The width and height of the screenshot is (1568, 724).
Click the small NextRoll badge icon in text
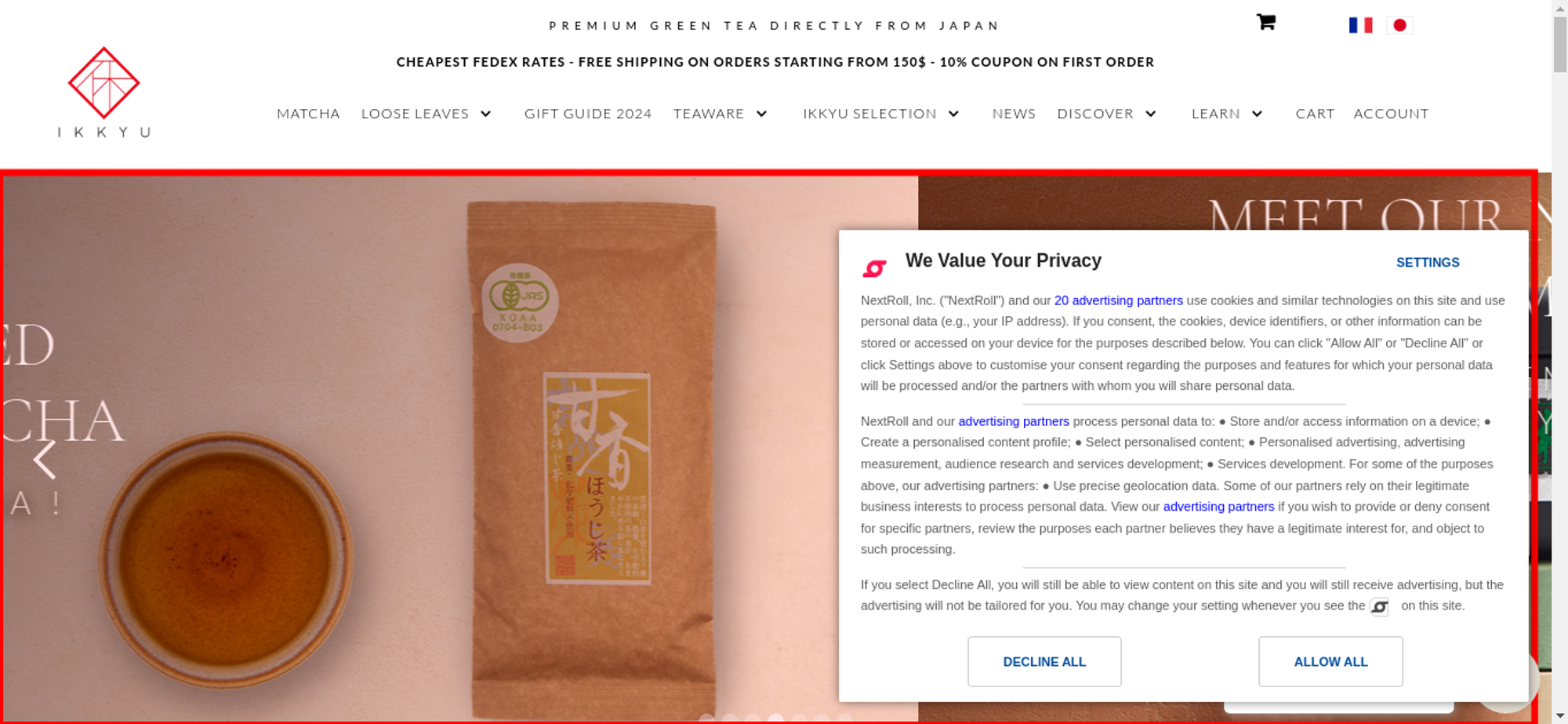[1379, 606]
